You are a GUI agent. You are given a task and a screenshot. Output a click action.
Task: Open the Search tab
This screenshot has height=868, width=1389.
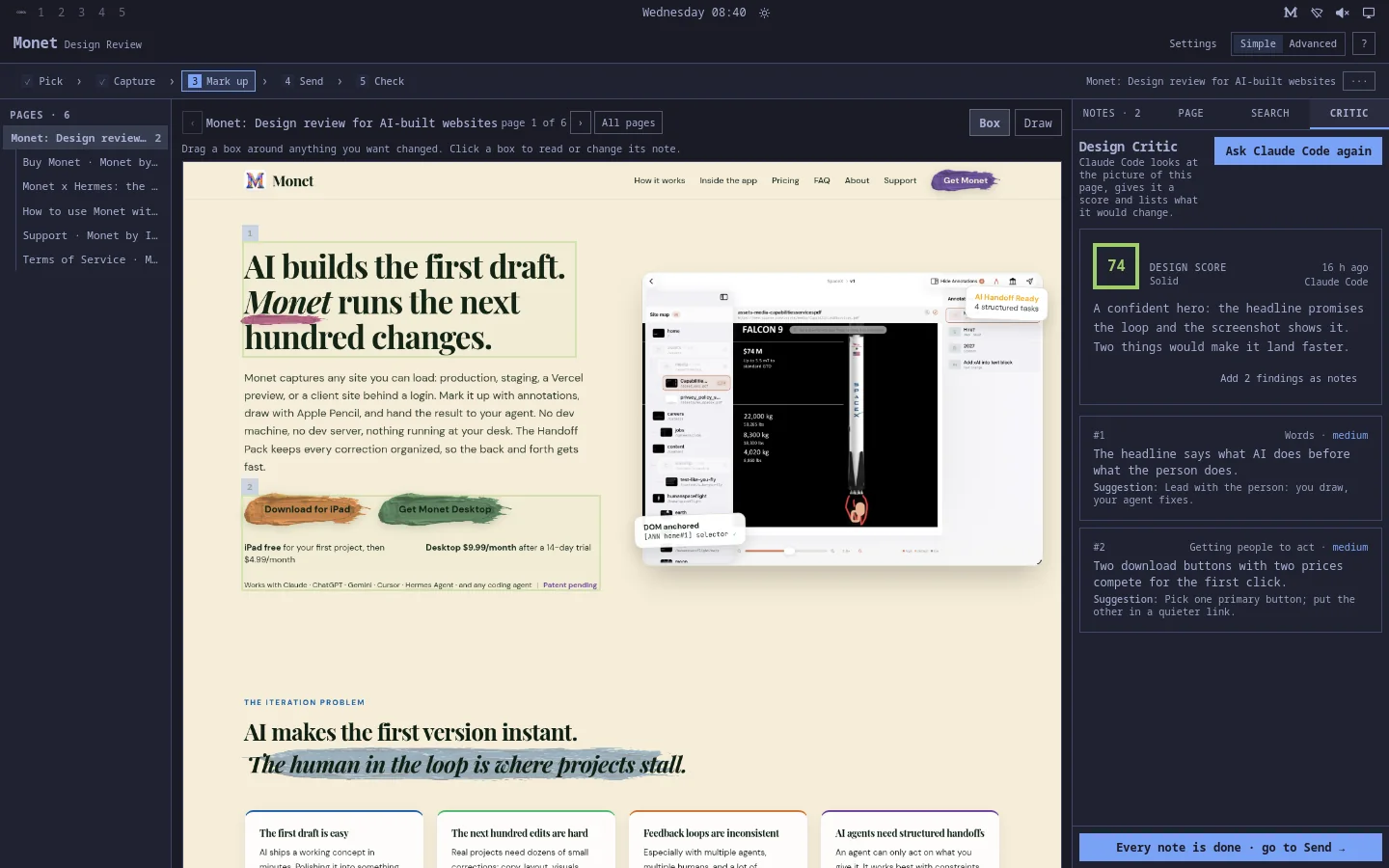coord(1270,114)
